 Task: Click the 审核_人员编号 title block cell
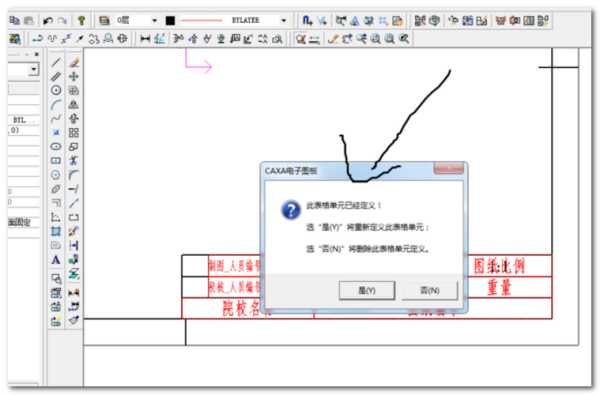[234, 287]
